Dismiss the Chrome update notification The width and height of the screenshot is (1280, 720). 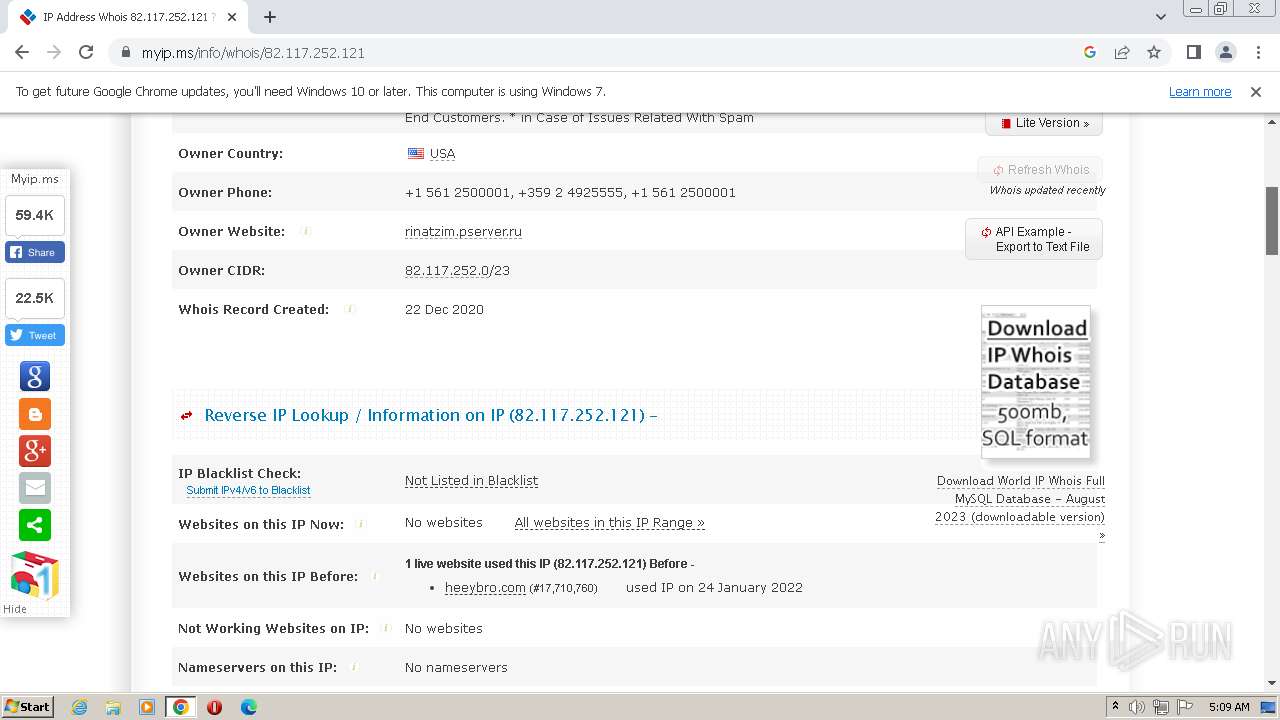click(x=1256, y=91)
